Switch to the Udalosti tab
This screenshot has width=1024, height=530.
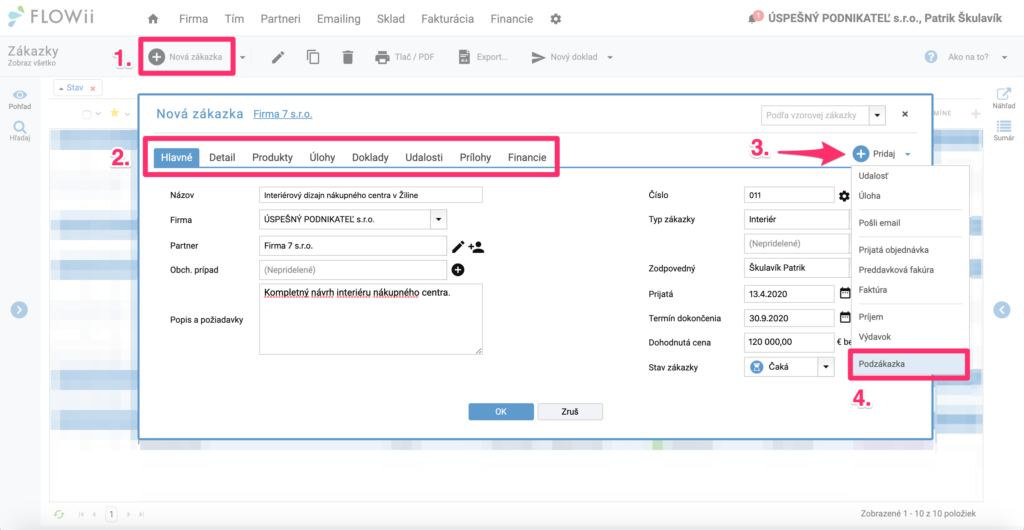[424, 157]
